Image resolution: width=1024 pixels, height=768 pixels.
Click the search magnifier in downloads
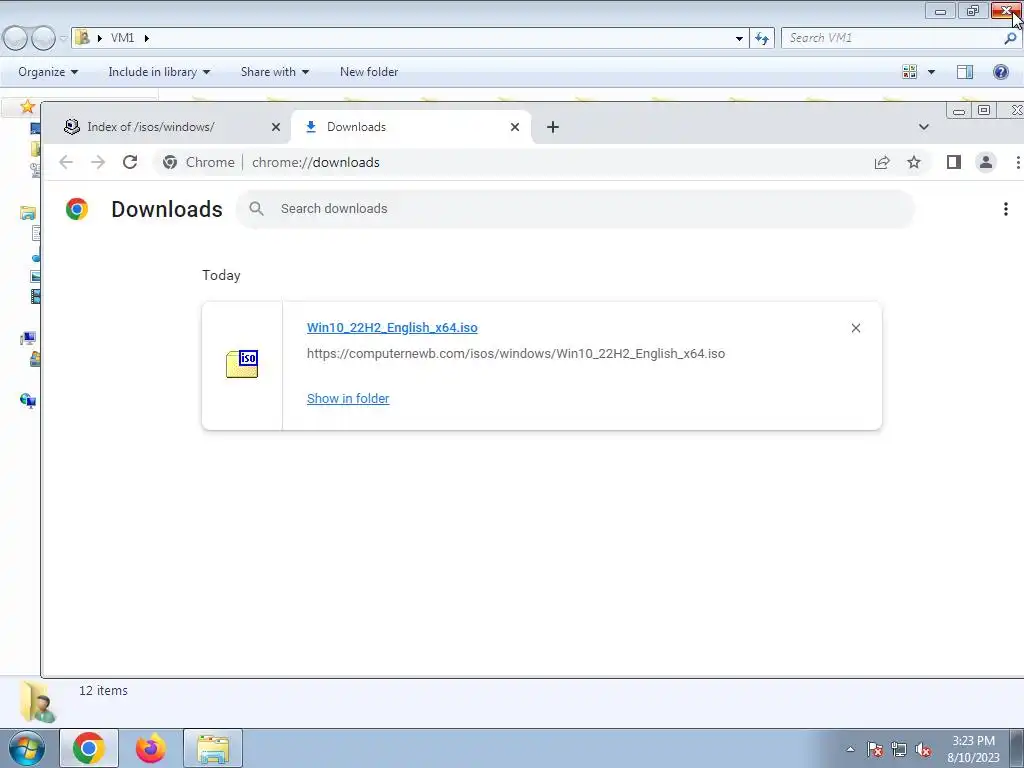[x=257, y=209]
